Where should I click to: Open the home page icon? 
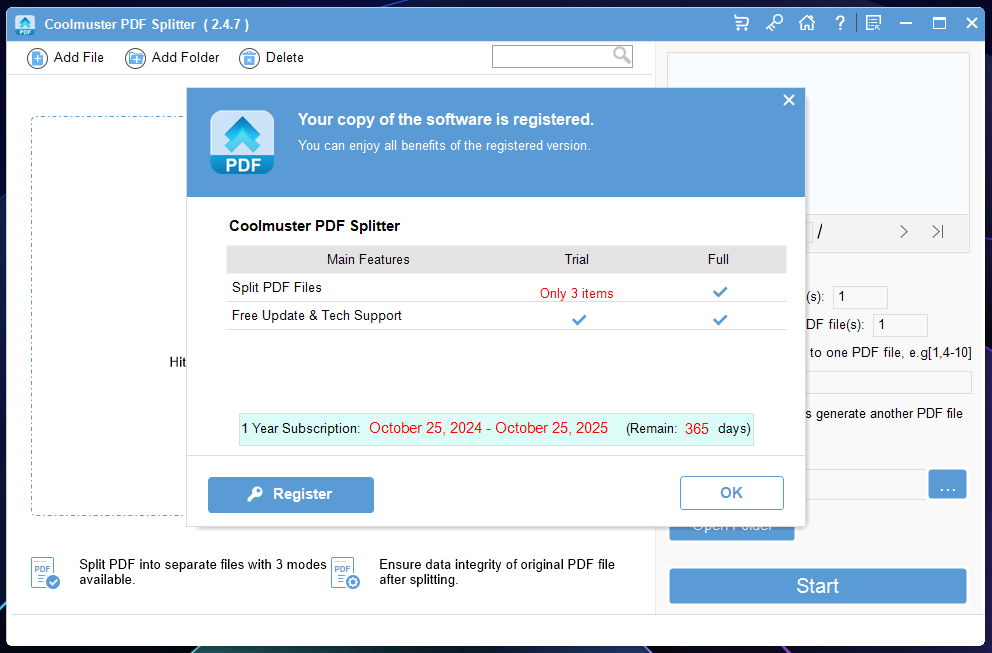pyautogui.click(x=807, y=23)
